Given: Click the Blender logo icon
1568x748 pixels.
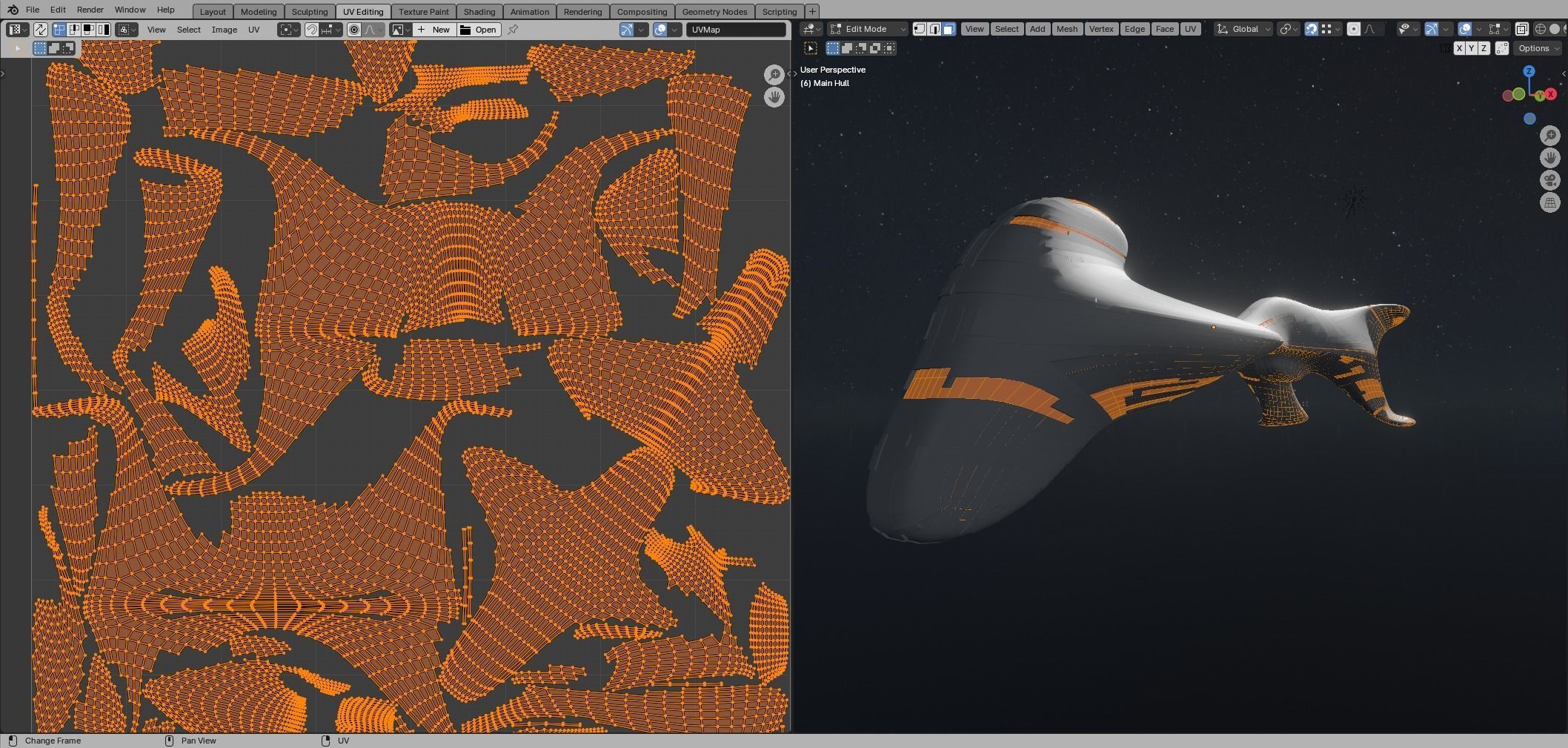Looking at the screenshot, I should coord(12,10).
